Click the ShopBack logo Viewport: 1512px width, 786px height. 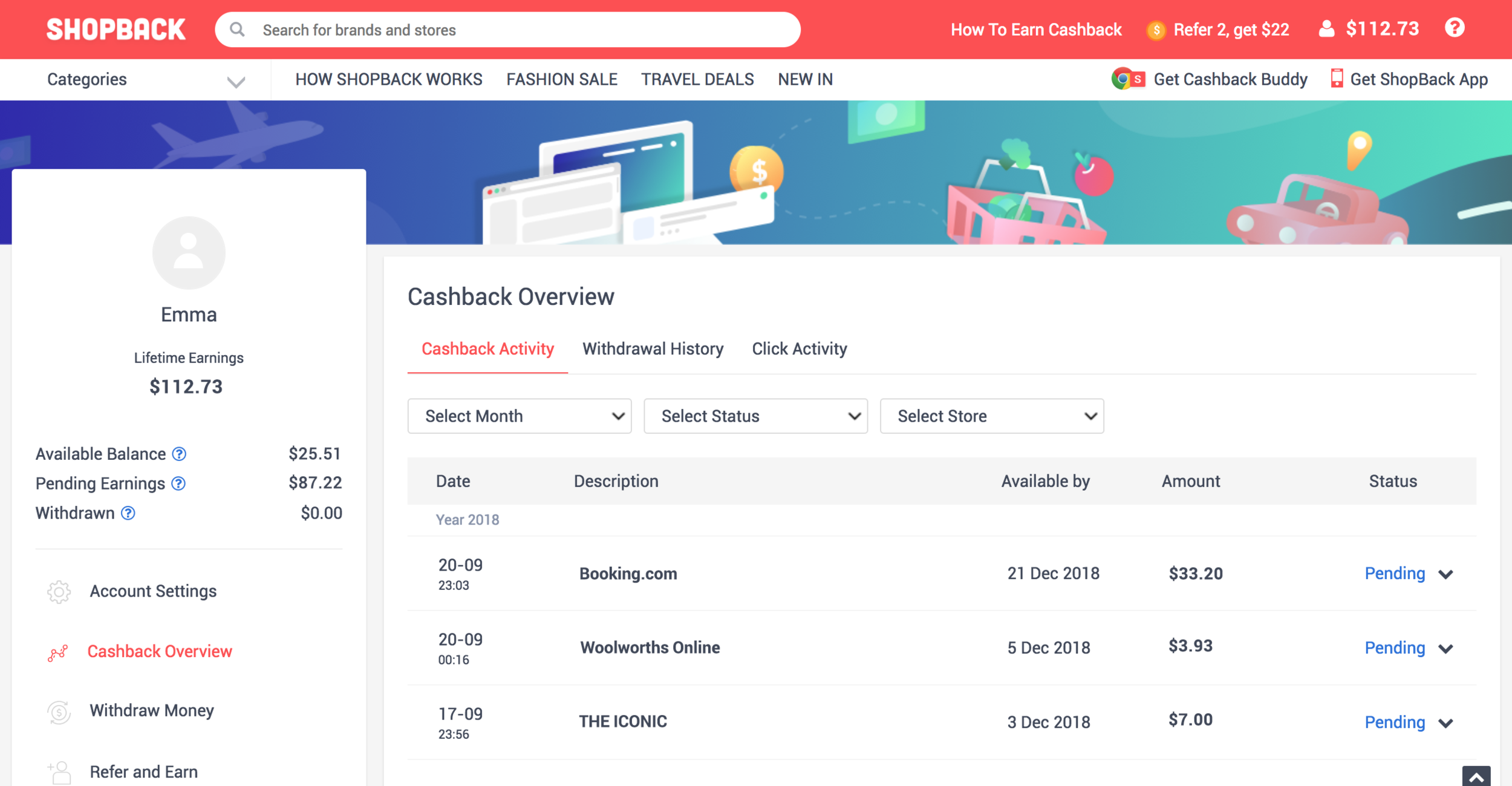tap(116, 30)
